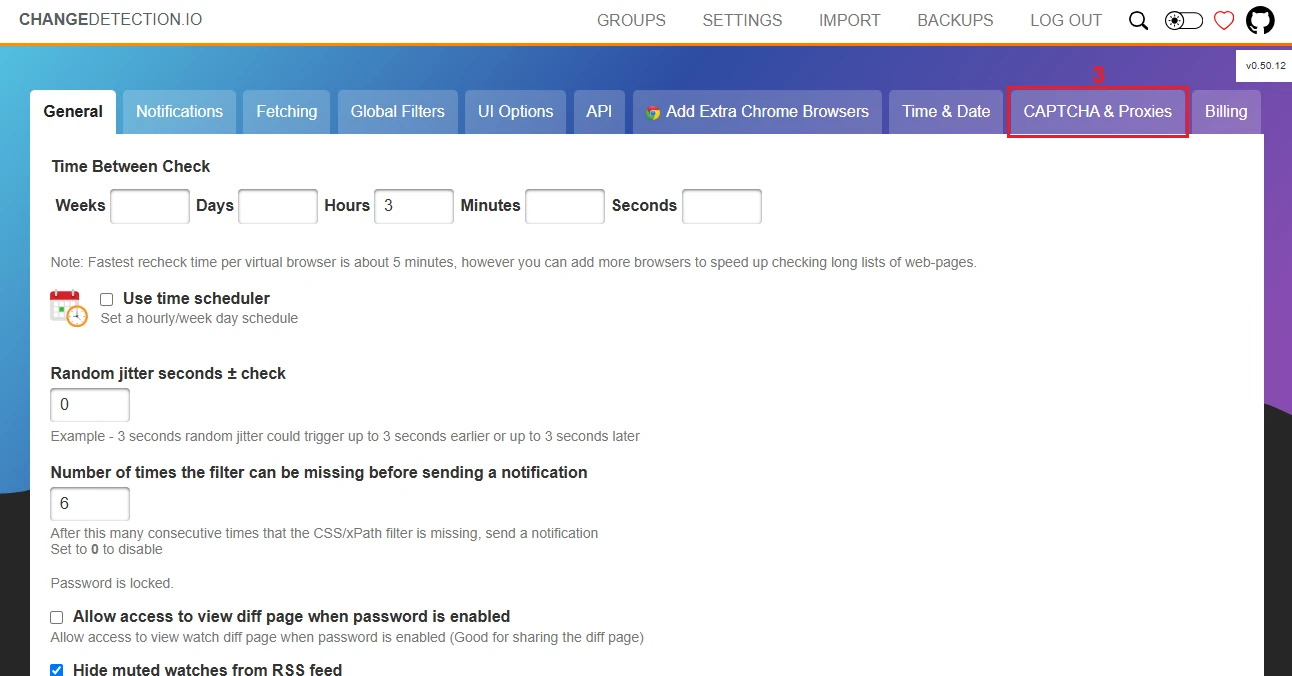Click the BACKUPS navigation link

pos(955,21)
